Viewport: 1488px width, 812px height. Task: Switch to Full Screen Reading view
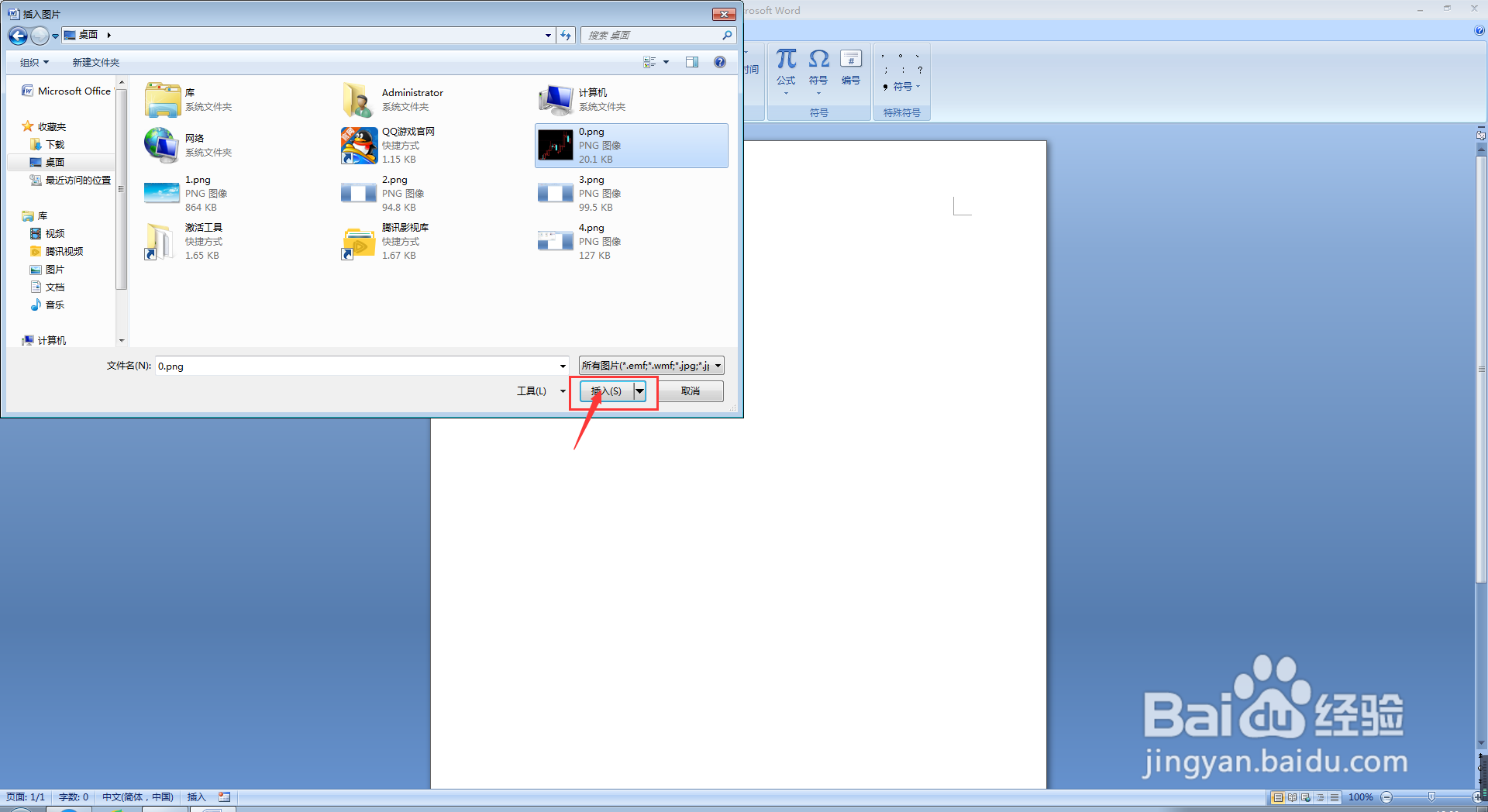(1292, 797)
